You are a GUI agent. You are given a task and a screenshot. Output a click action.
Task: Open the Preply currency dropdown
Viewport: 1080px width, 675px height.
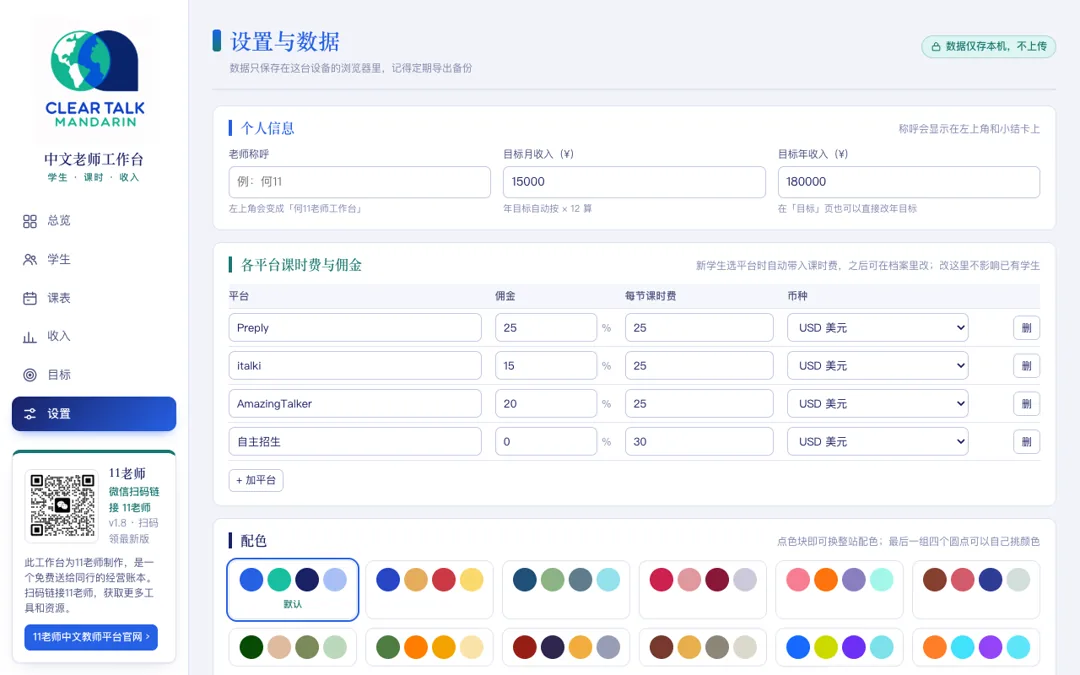click(878, 328)
